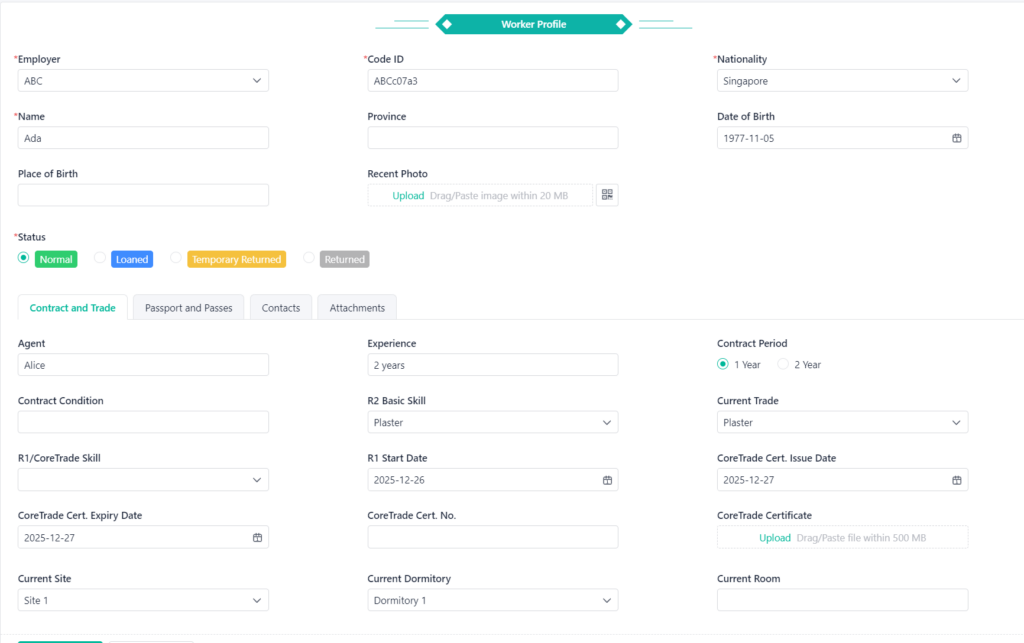Click CoreTrade Cert. Expiry Date calendar icon
This screenshot has height=643, width=1024.
[x=257, y=538]
